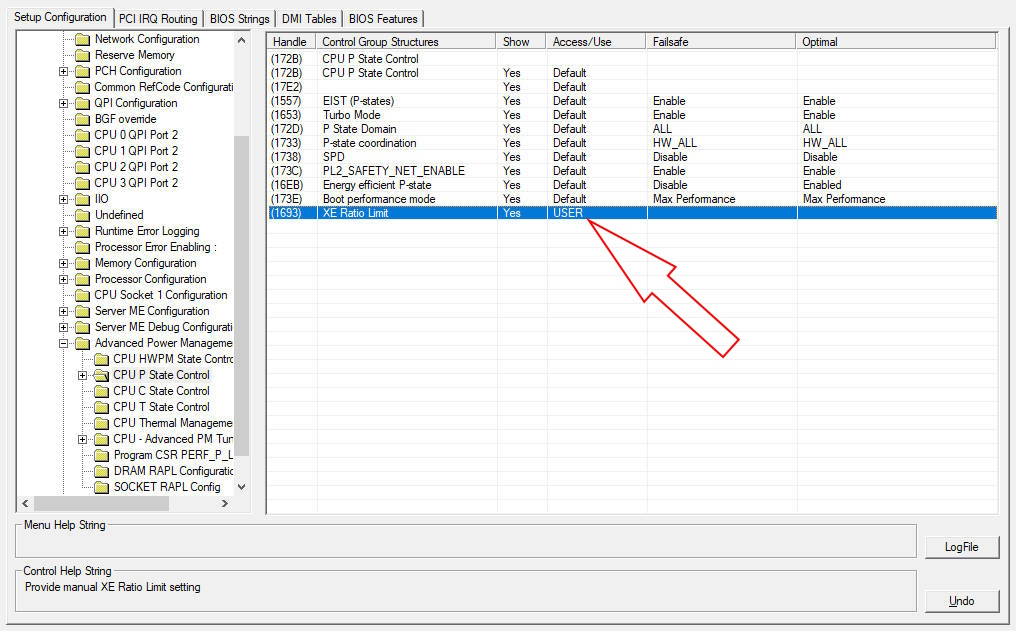
Task: Switch to the PCI IRQ Routing tab
Action: [x=159, y=18]
